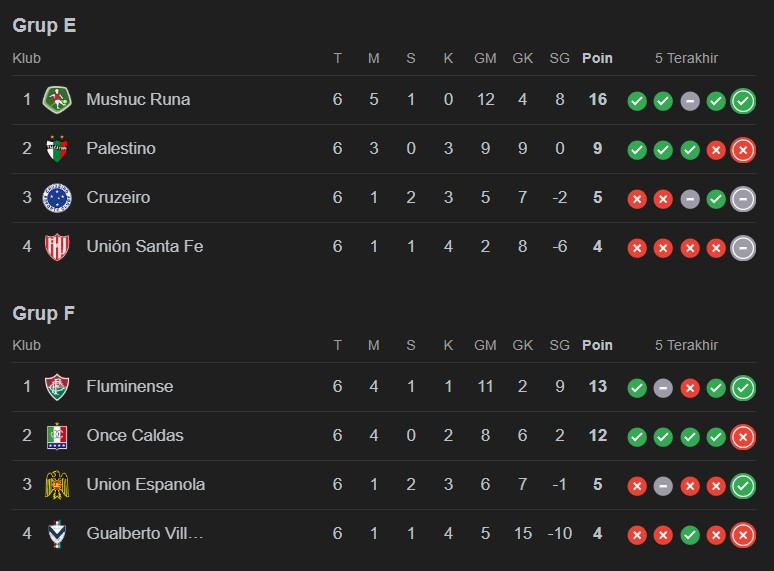Viewport: 774px width, 571px height.
Task: Click Mushuc Runa's latest win result icon
Action: (742, 101)
